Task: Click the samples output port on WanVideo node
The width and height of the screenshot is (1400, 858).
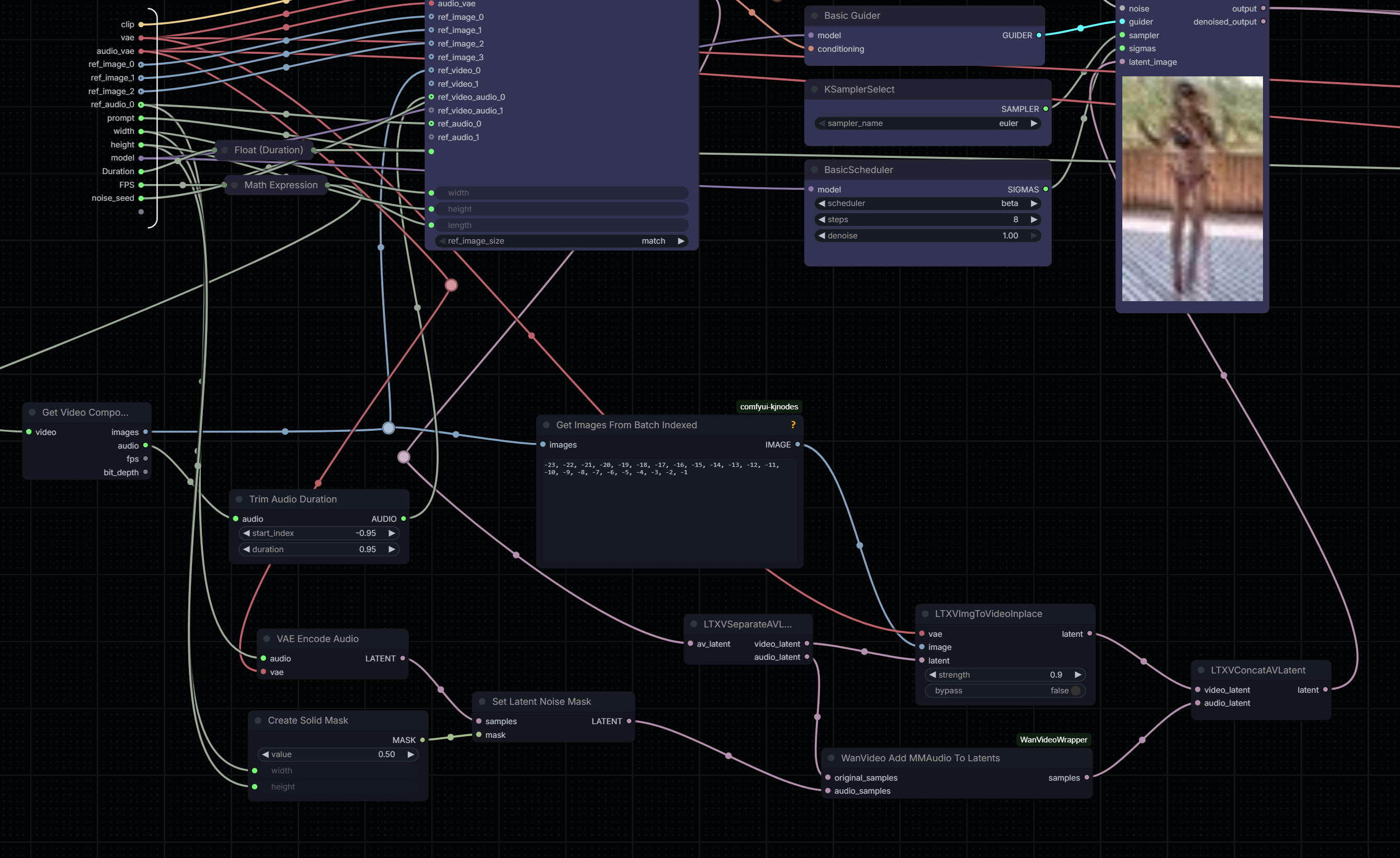Action: pos(1086,777)
